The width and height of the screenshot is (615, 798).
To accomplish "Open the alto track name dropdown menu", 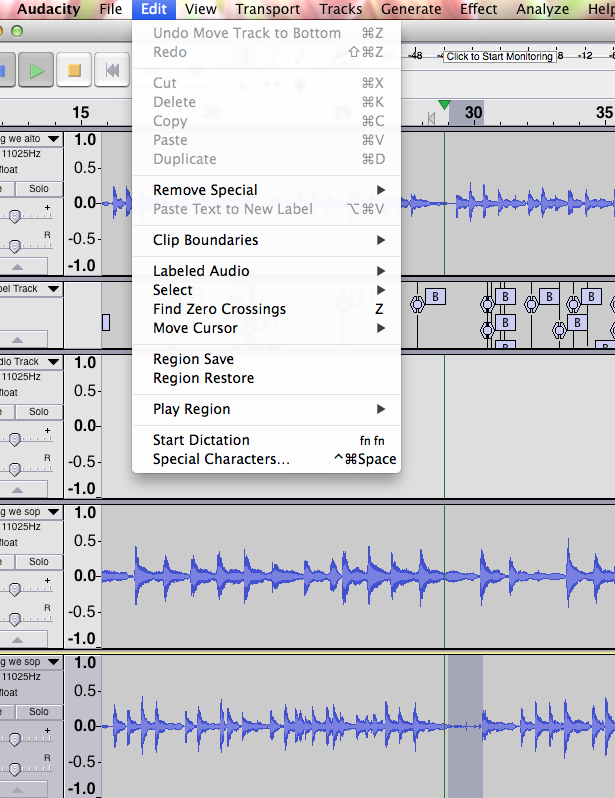I will (51, 138).
